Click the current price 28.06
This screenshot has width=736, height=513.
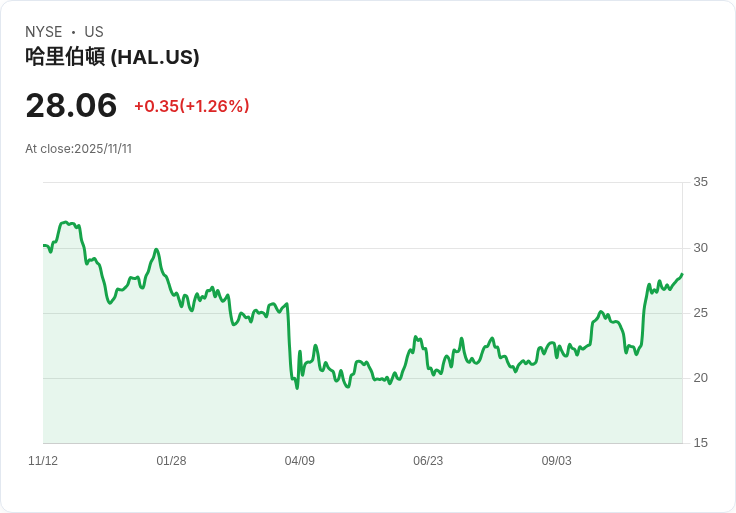[71, 105]
